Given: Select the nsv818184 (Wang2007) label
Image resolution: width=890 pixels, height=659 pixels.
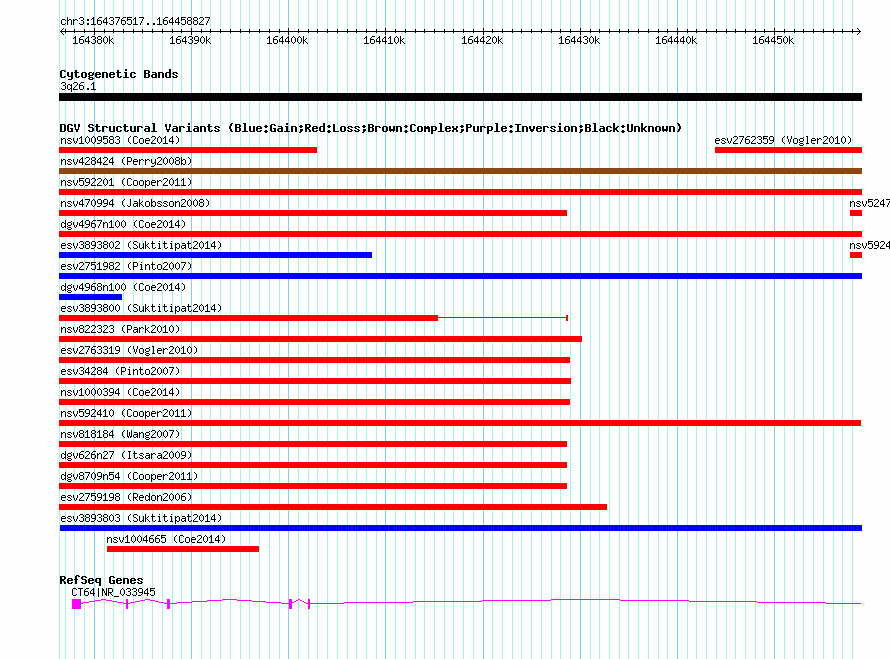Looking at the screenshot, I should tap(120, 434).
